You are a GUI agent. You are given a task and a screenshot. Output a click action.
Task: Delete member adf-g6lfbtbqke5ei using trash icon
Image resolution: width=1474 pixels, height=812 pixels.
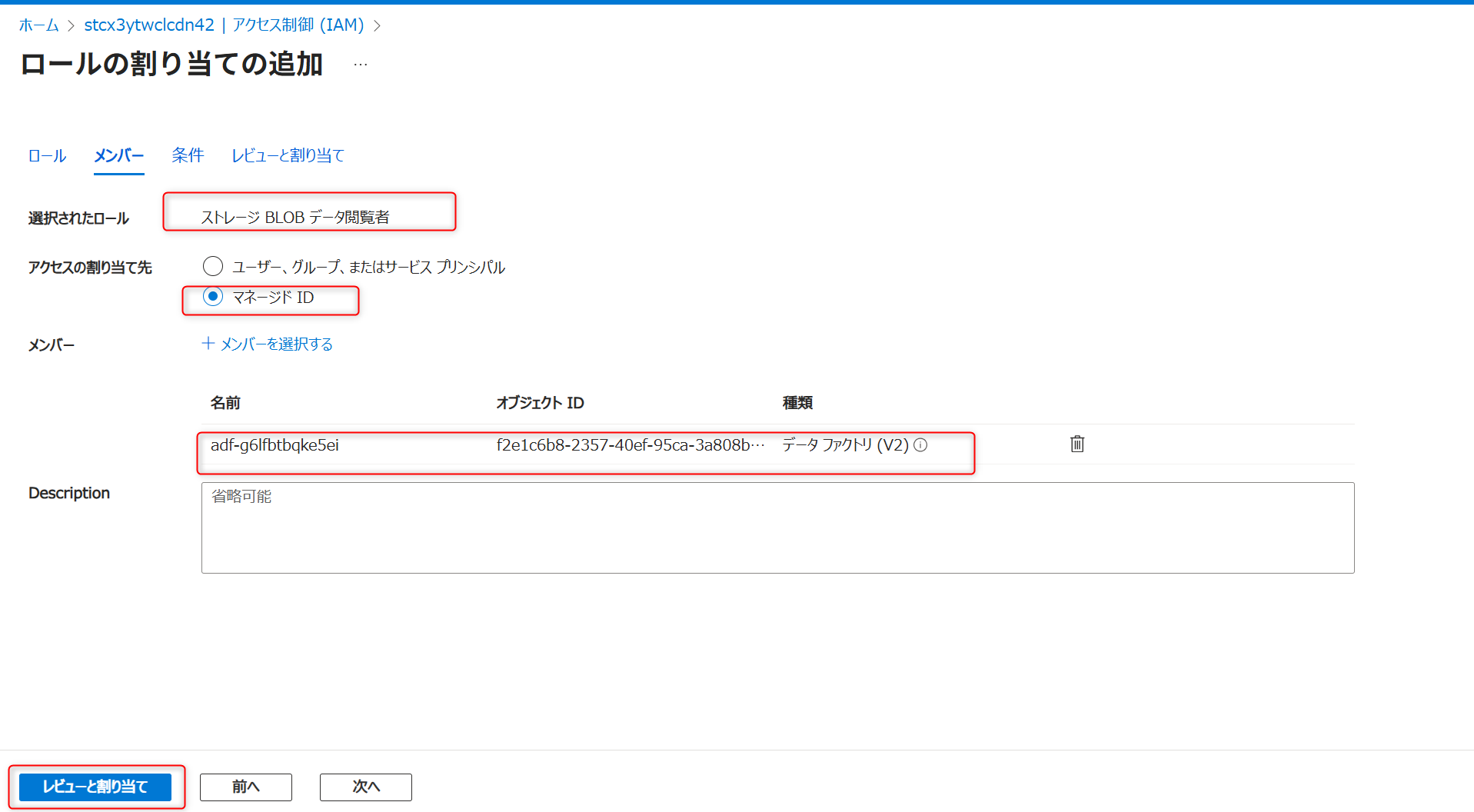tap(1076, 444)
